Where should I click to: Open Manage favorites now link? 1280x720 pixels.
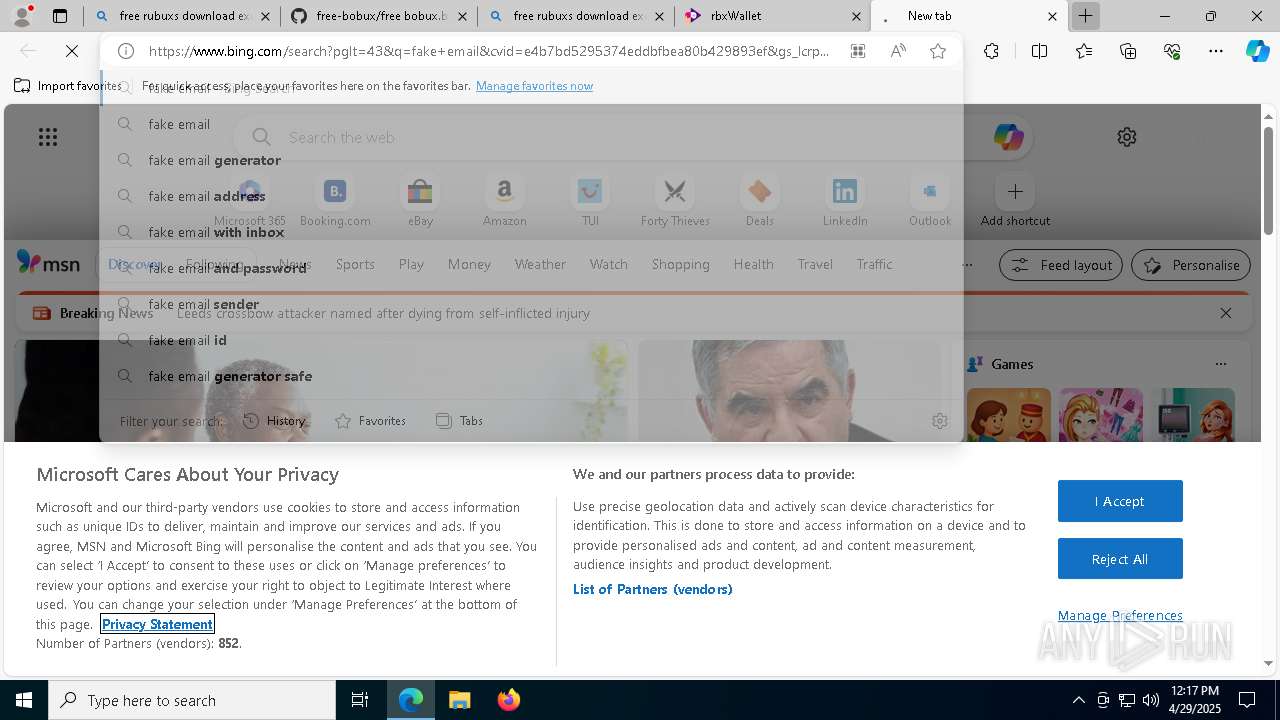coord(534,86)
